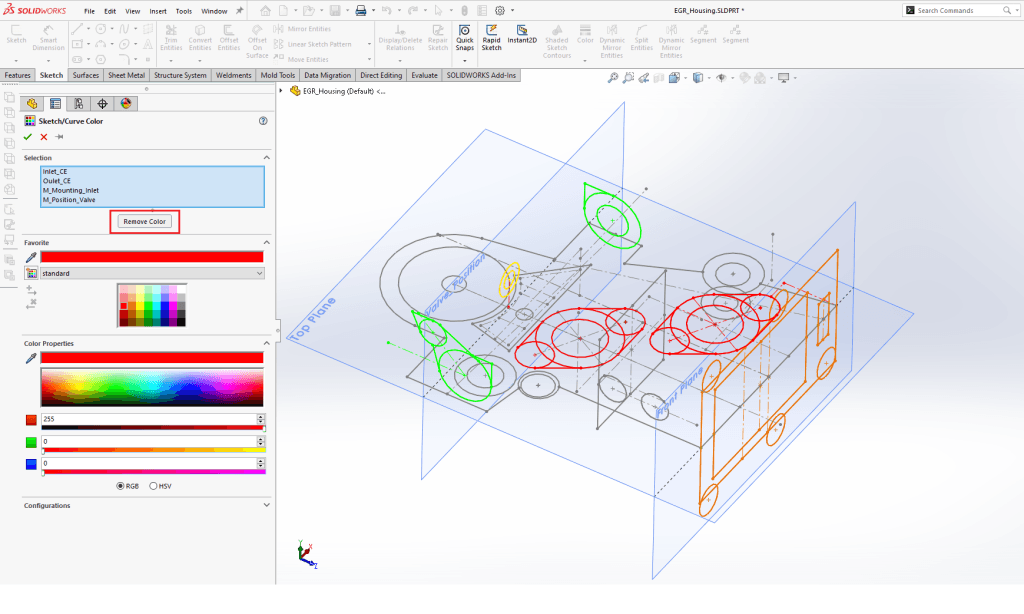Click the Zoom to Fit icon
The width and height of the screenshot is (1024, 614).
[x=611, y=78]
